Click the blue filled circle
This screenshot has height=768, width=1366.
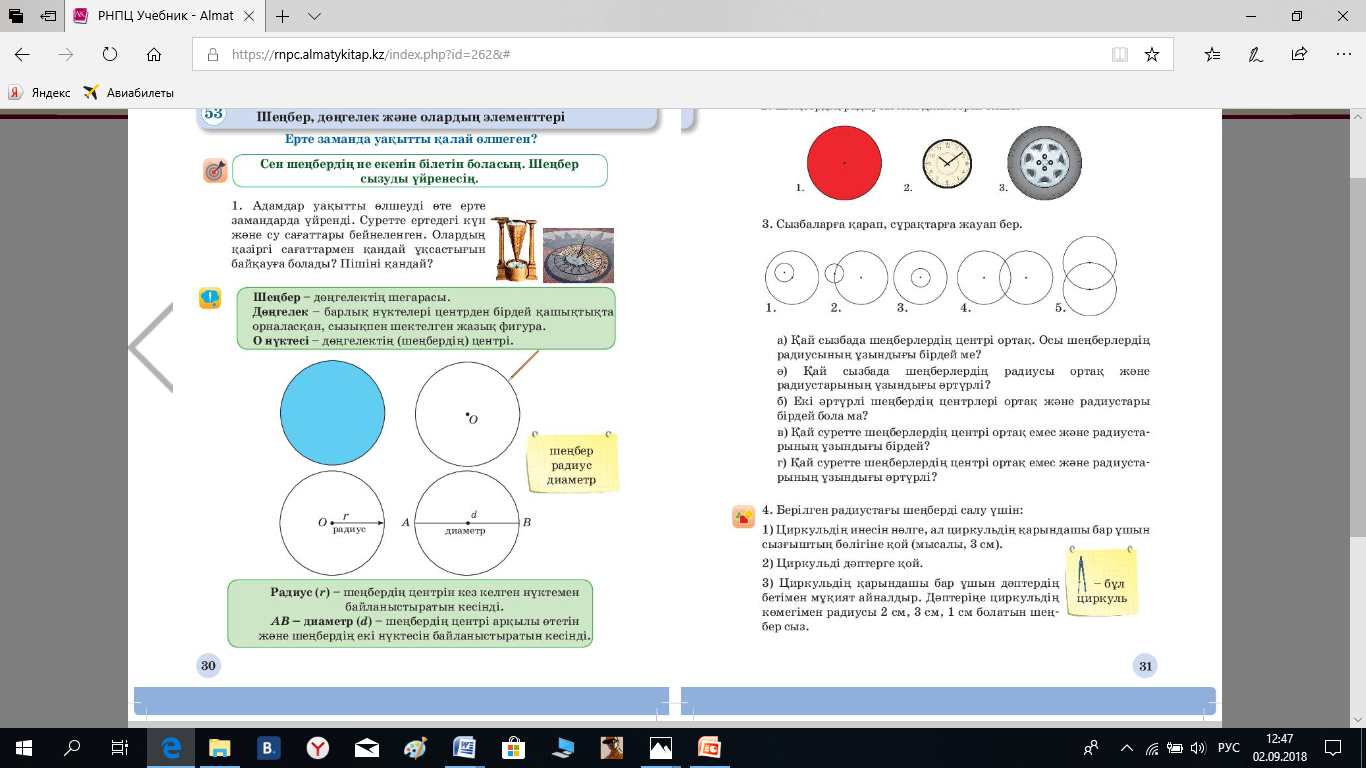click(332, 412)
